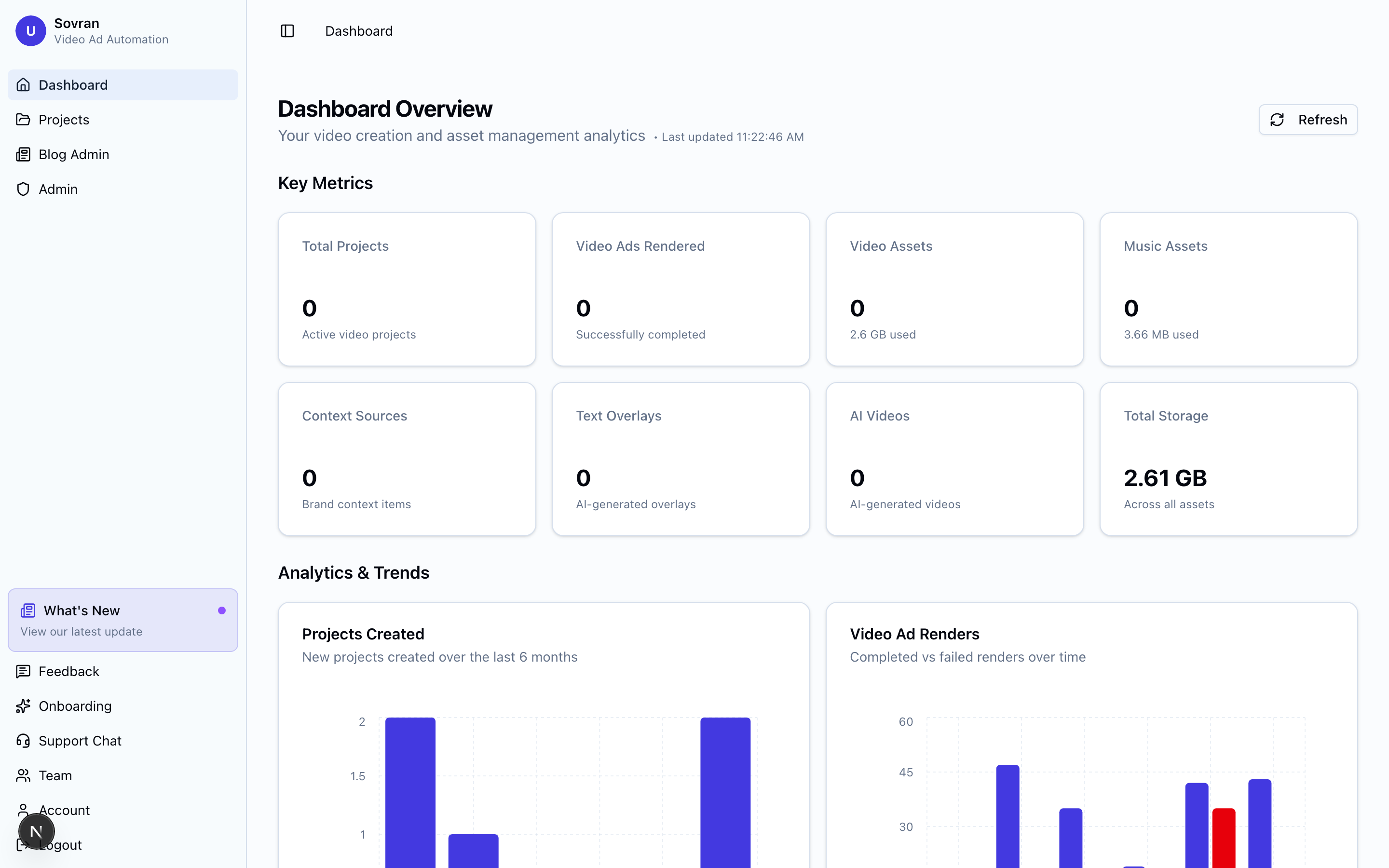Select the Video Assets metric card
The width and height of the screenshot is (1389, 868).
point(954,289)
